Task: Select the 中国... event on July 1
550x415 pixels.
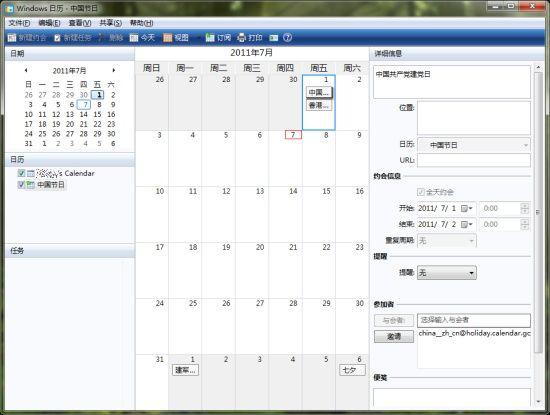Action: [319, 93]
